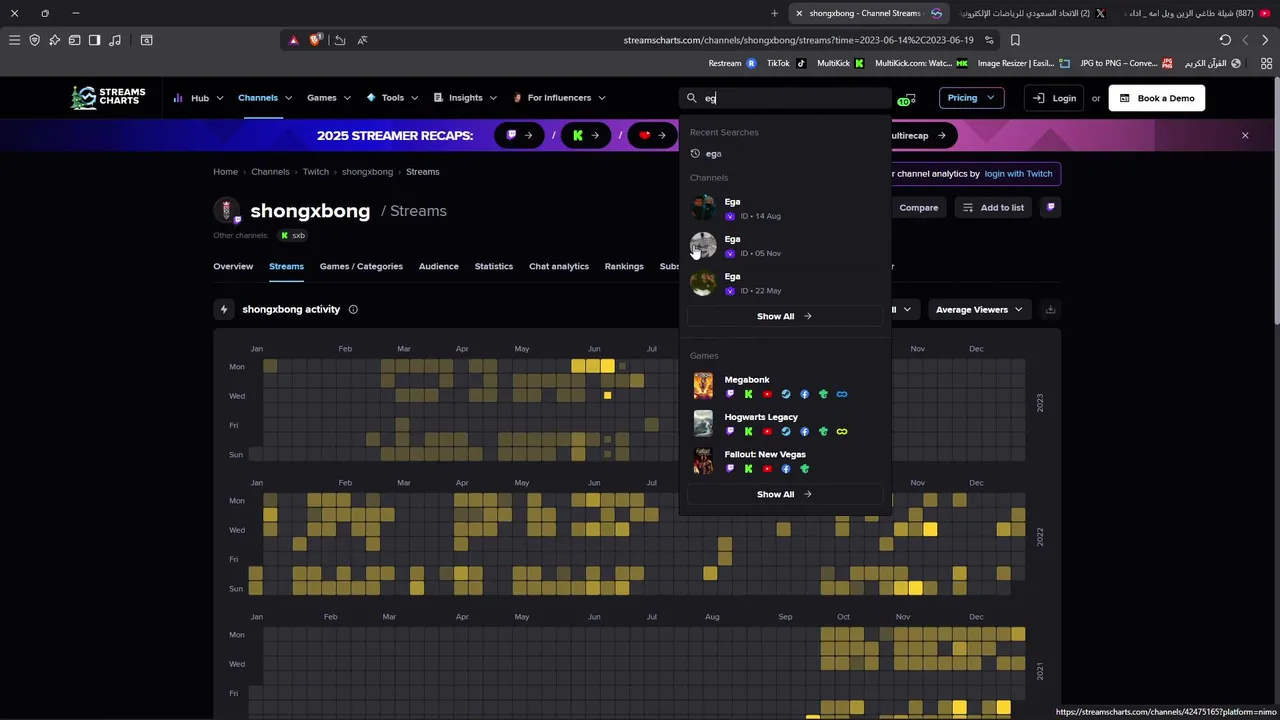Expand the Games dropdown menu

[329, 98]
